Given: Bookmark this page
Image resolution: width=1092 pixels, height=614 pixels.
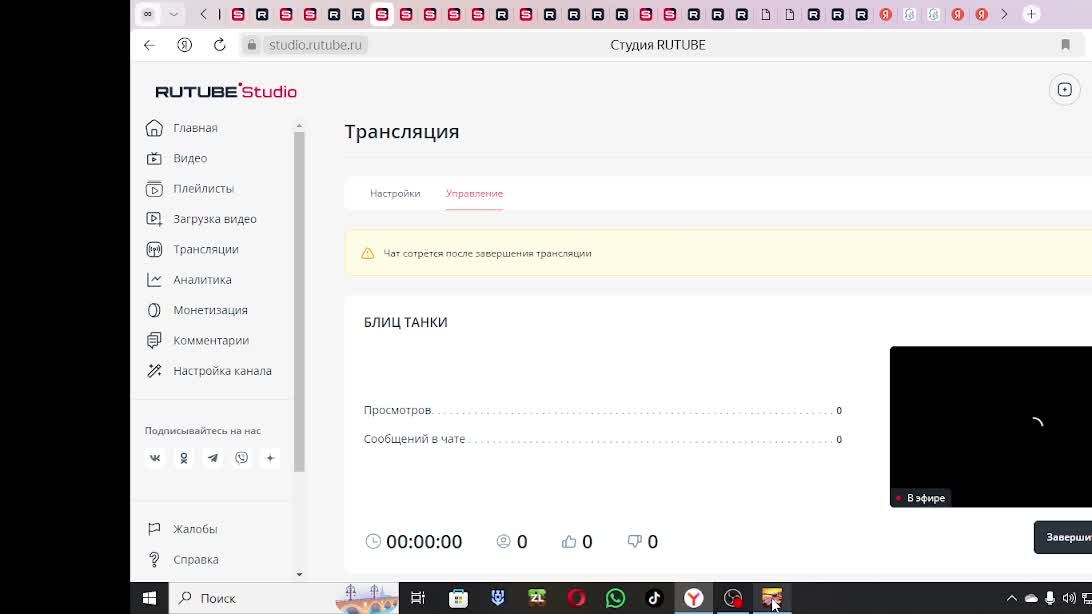Looking at the screenshot, I should 1065,45.
